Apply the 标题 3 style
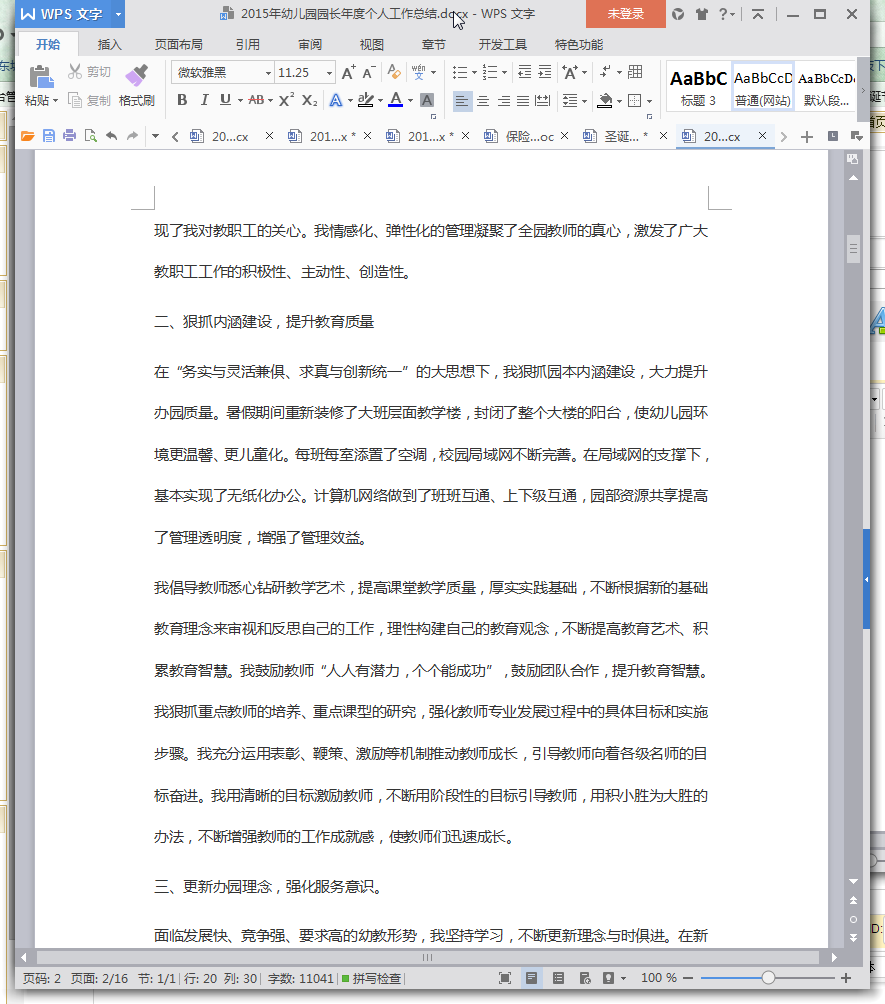Screen dimensions: 885x1004 (x=699, y=87)
